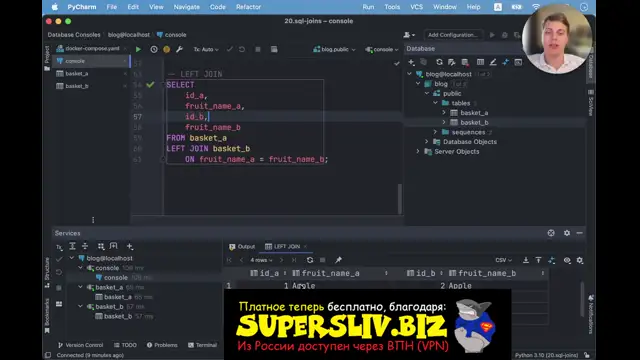This screenshot has height=360, width=640.
Task: Expand the sequences folder
Action: click(x=436, y=132)
